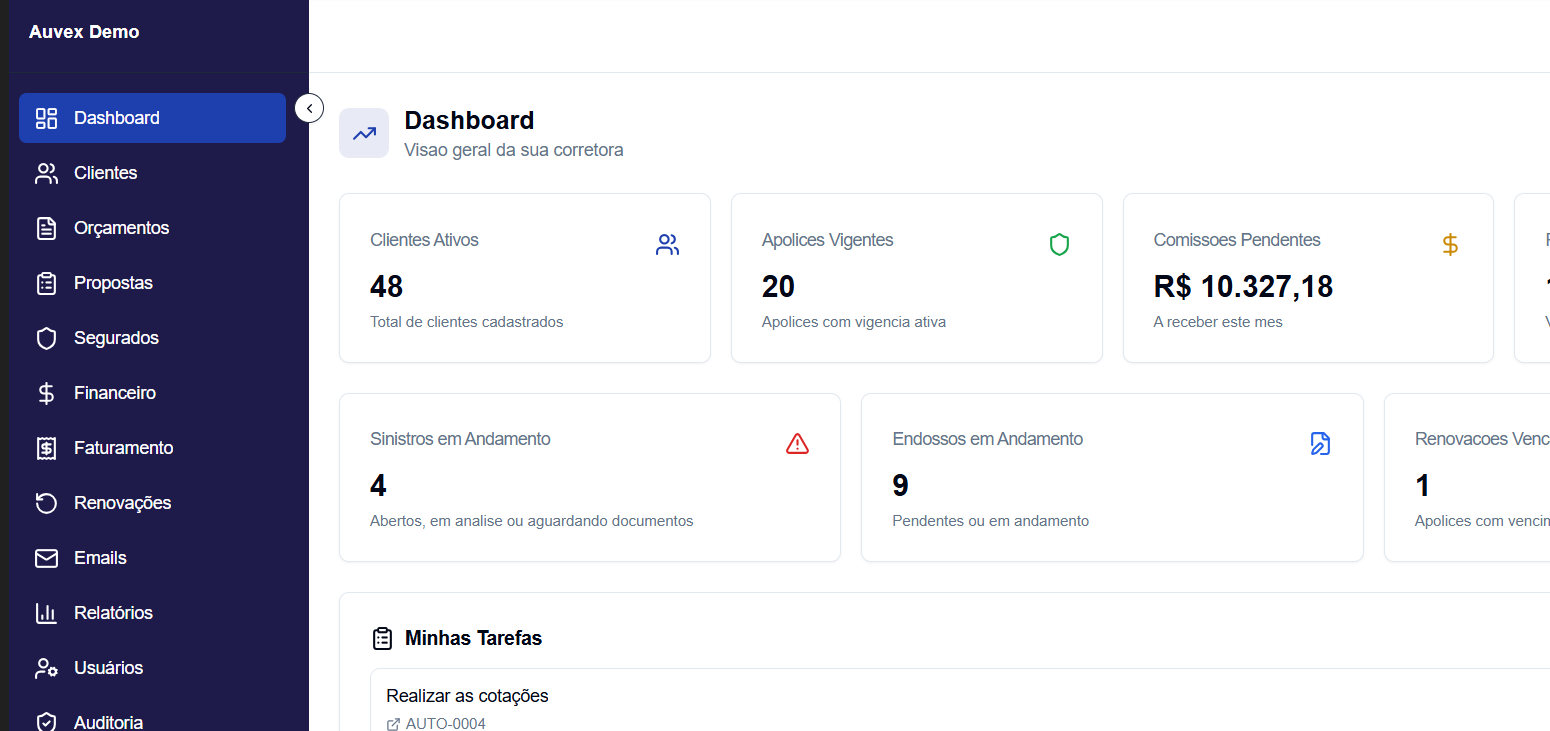Click 'Total de clientes cadastrados' text
The width and height of the screenshot is (1550, 731).
point(466,322)
